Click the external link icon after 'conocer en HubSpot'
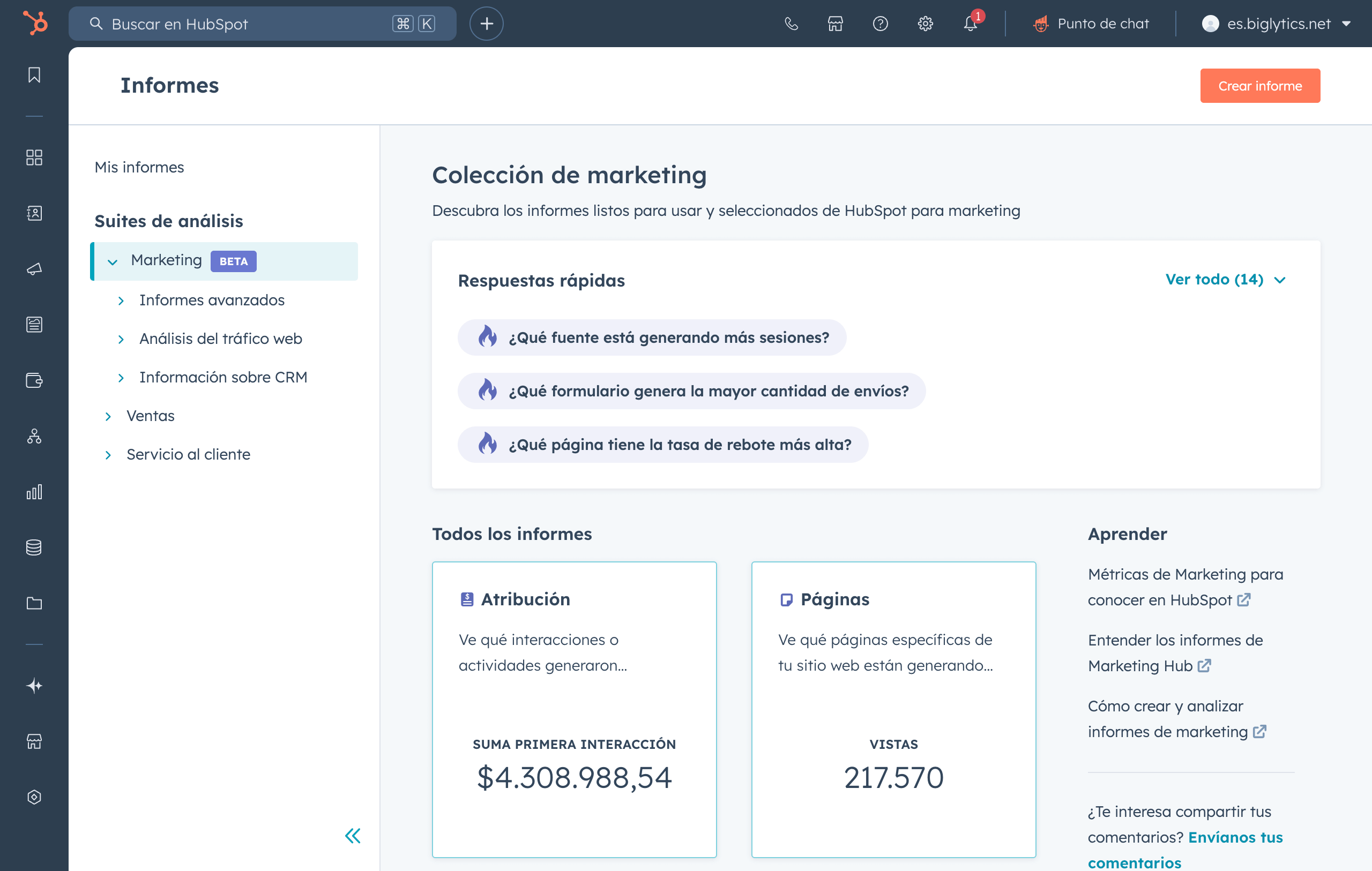This screenshot has width=1372, height=871. click(x=1243, y=600)
